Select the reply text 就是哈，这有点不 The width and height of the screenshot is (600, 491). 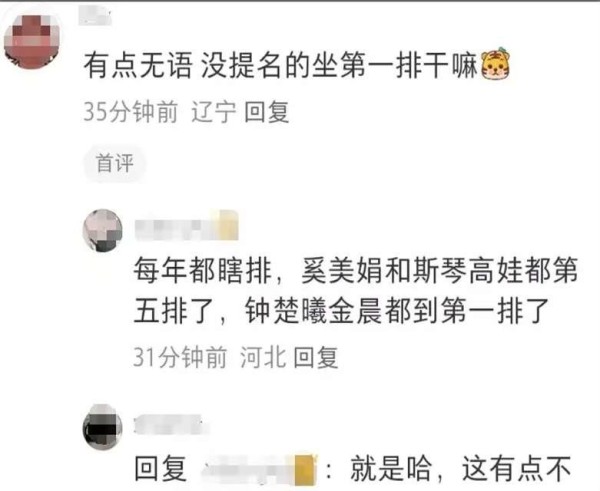tap(461, 469)
